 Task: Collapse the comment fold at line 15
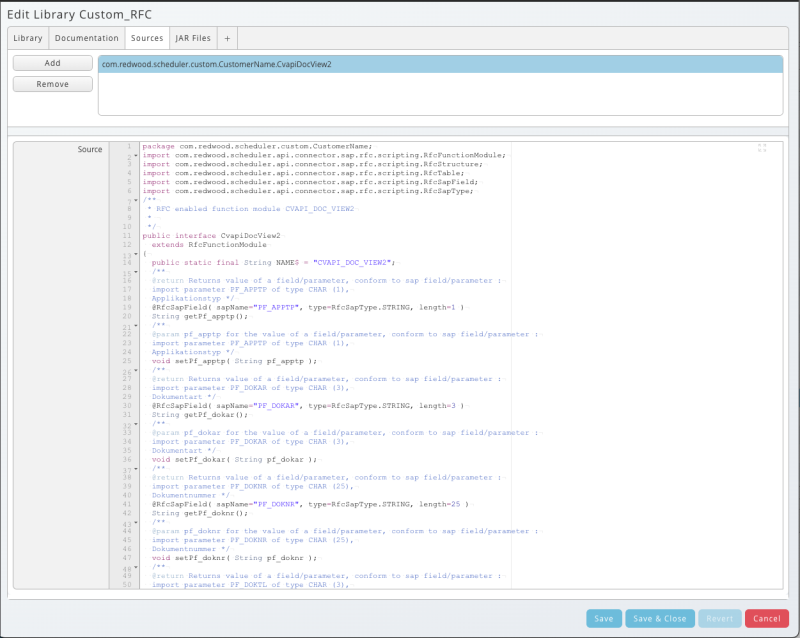point(136,272)
